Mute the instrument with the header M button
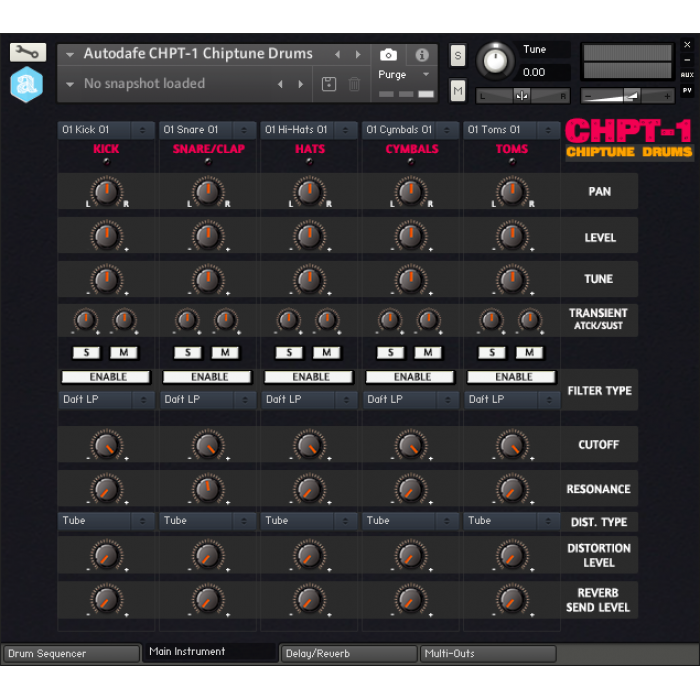Screen dimensions: 700x700 (x=458, y=91)
